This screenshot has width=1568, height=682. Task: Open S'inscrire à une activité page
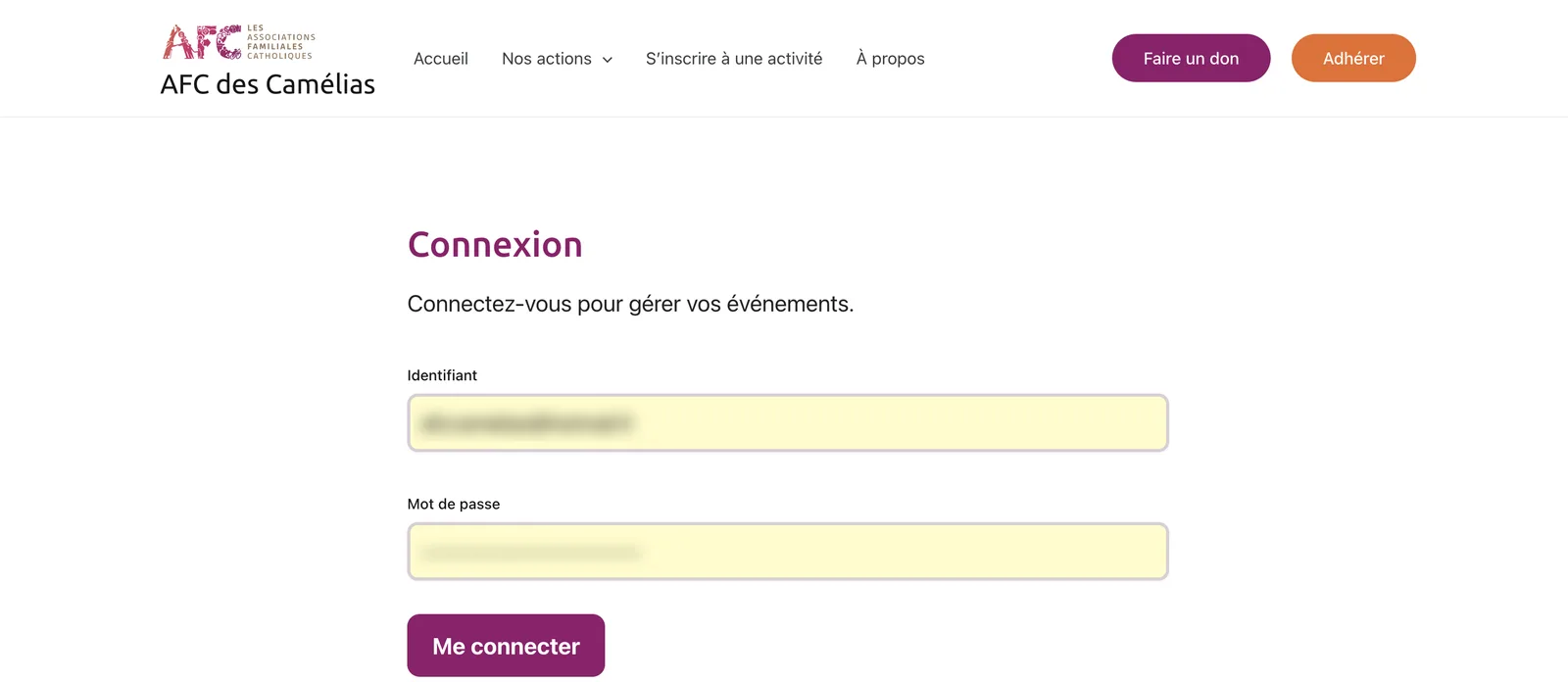pyautogui.click(x=734, y=59)
